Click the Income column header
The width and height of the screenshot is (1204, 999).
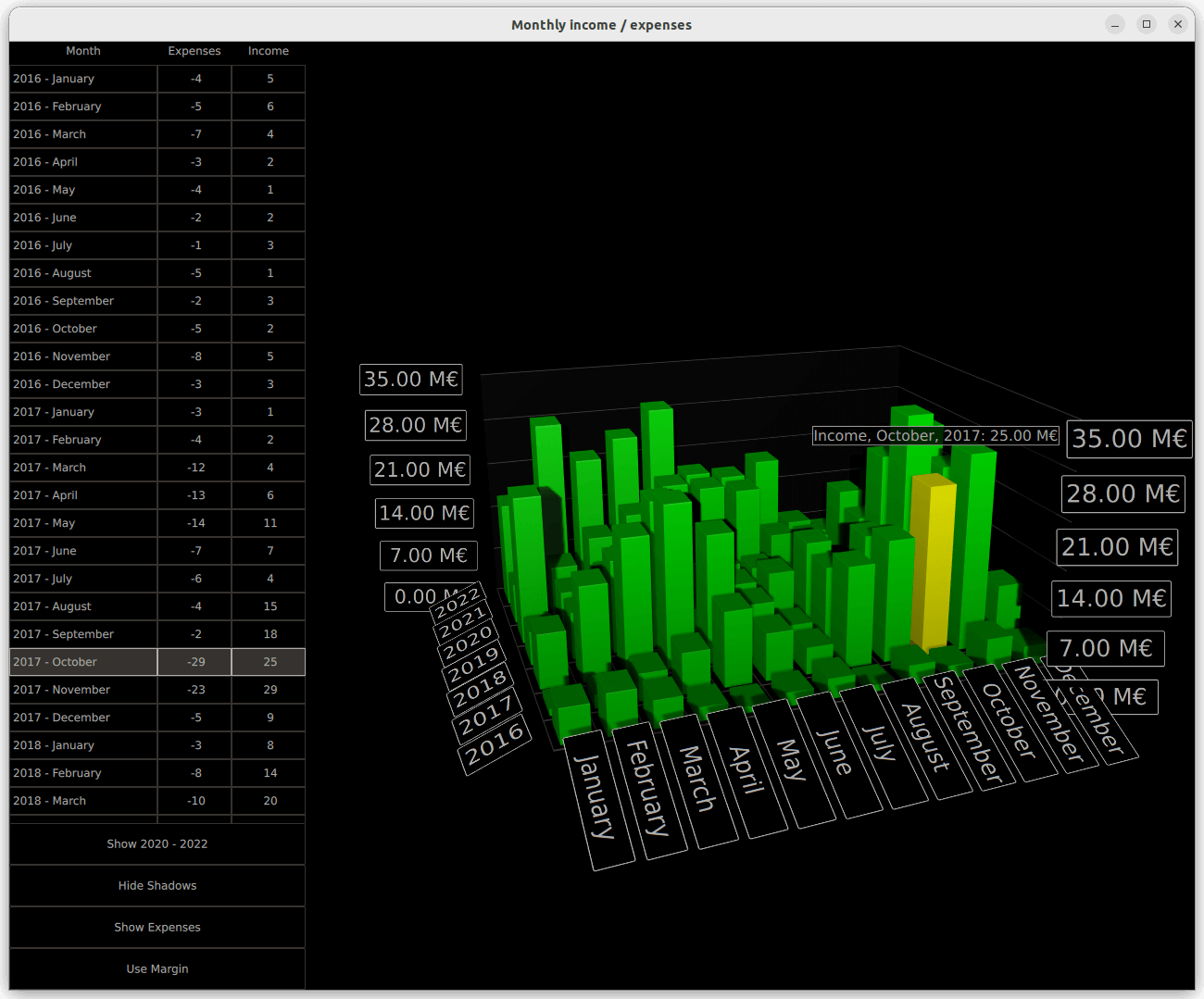(x=269, y=51)
